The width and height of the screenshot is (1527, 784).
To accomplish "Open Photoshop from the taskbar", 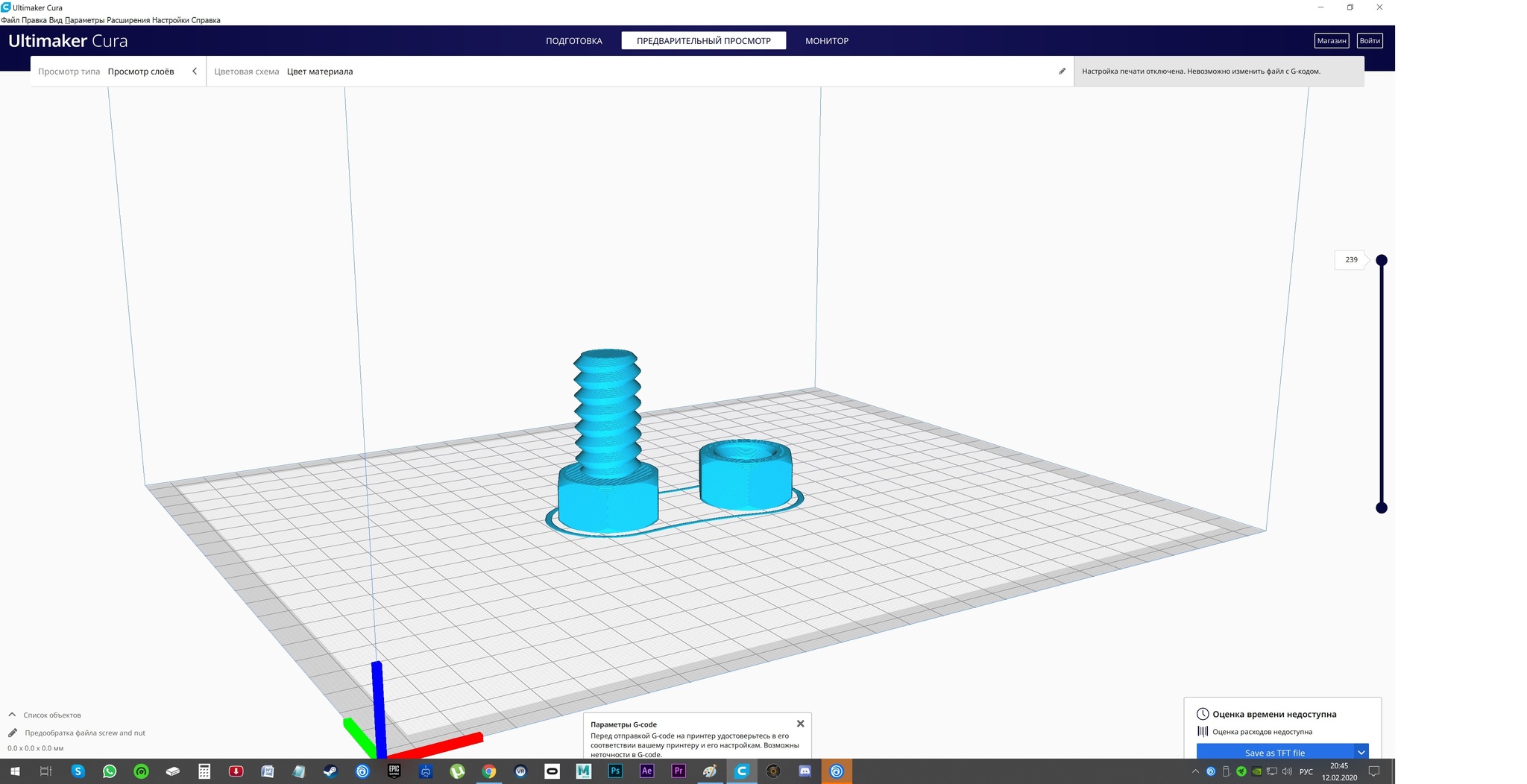I will [615, 771].
